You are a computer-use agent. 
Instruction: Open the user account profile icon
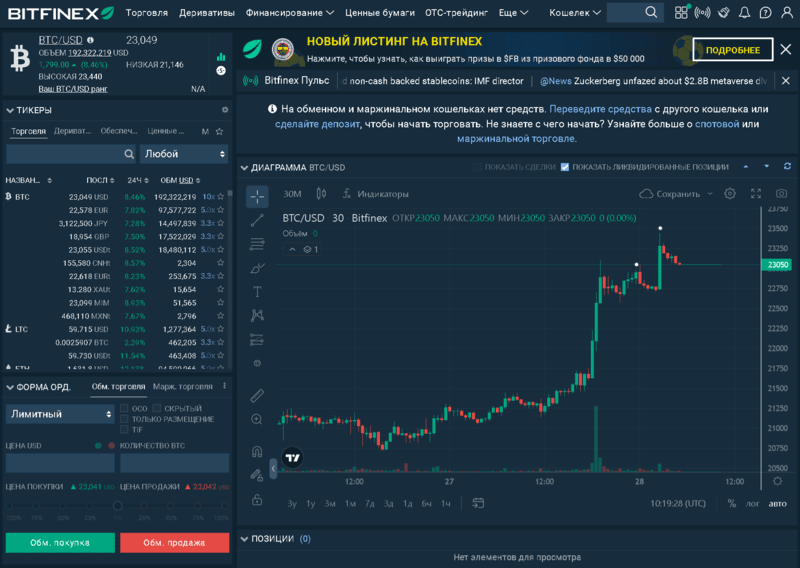(787, 13)
